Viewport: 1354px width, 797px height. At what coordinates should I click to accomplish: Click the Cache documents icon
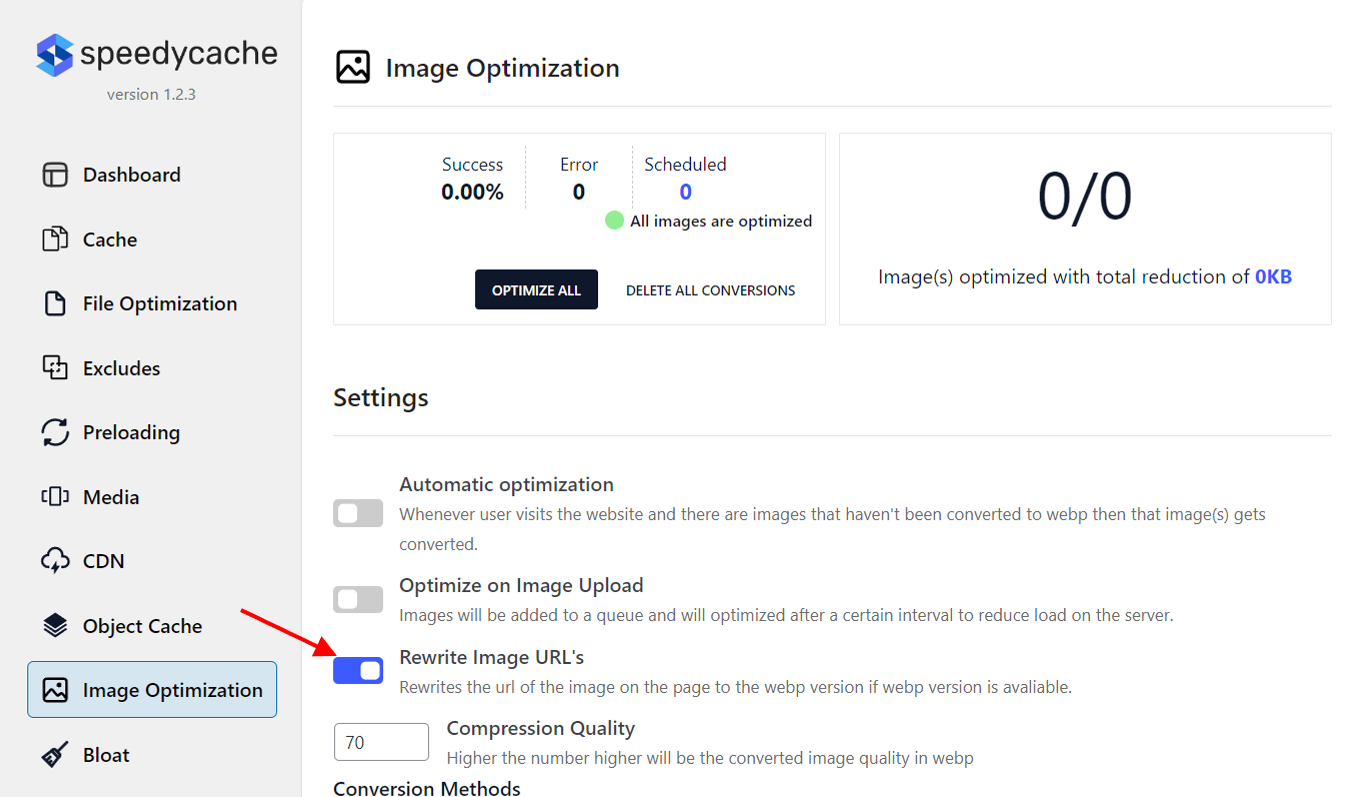click(x=55, y=239)
